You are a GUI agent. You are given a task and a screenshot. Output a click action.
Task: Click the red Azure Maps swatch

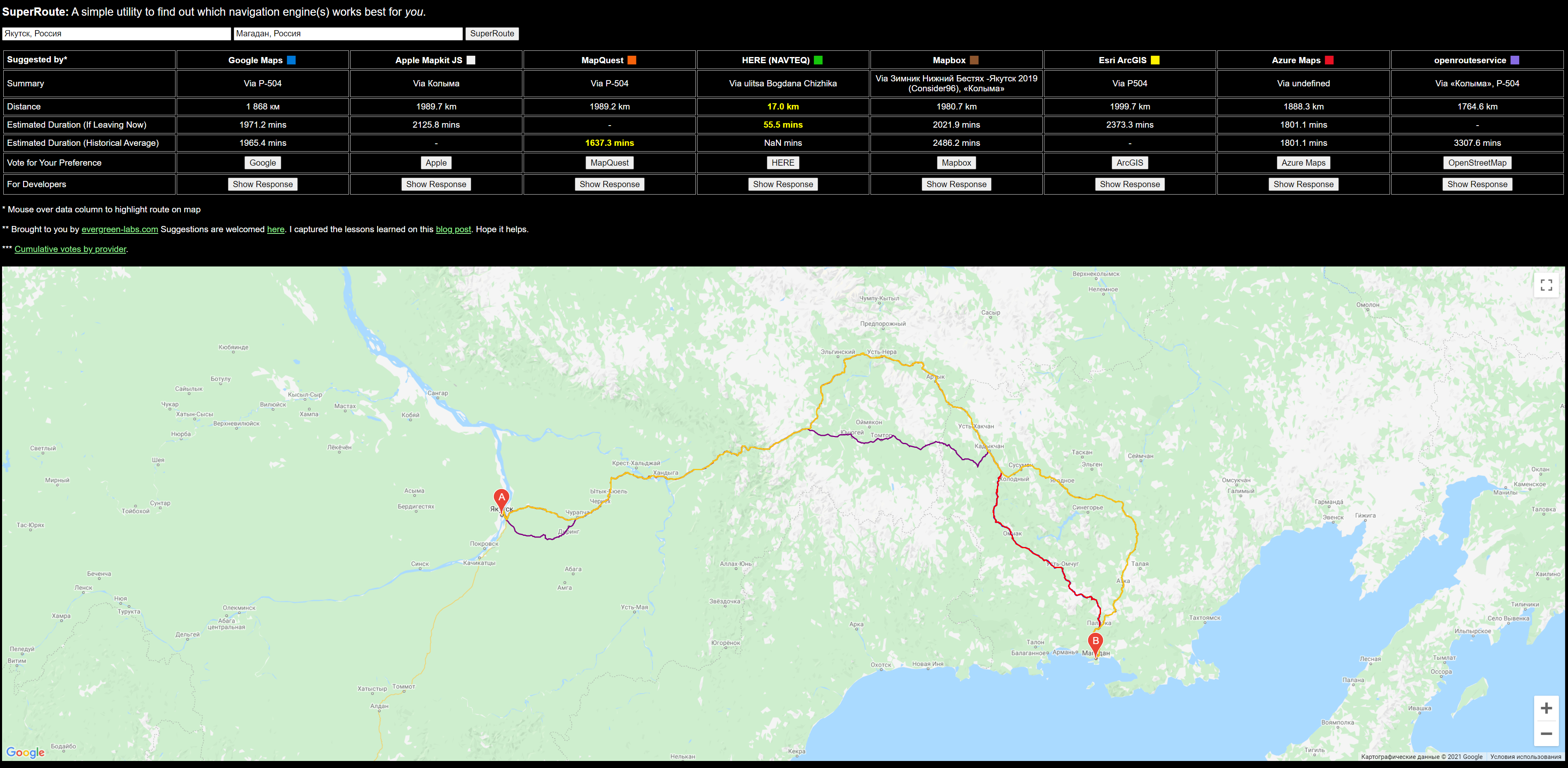click(1329, 59)
